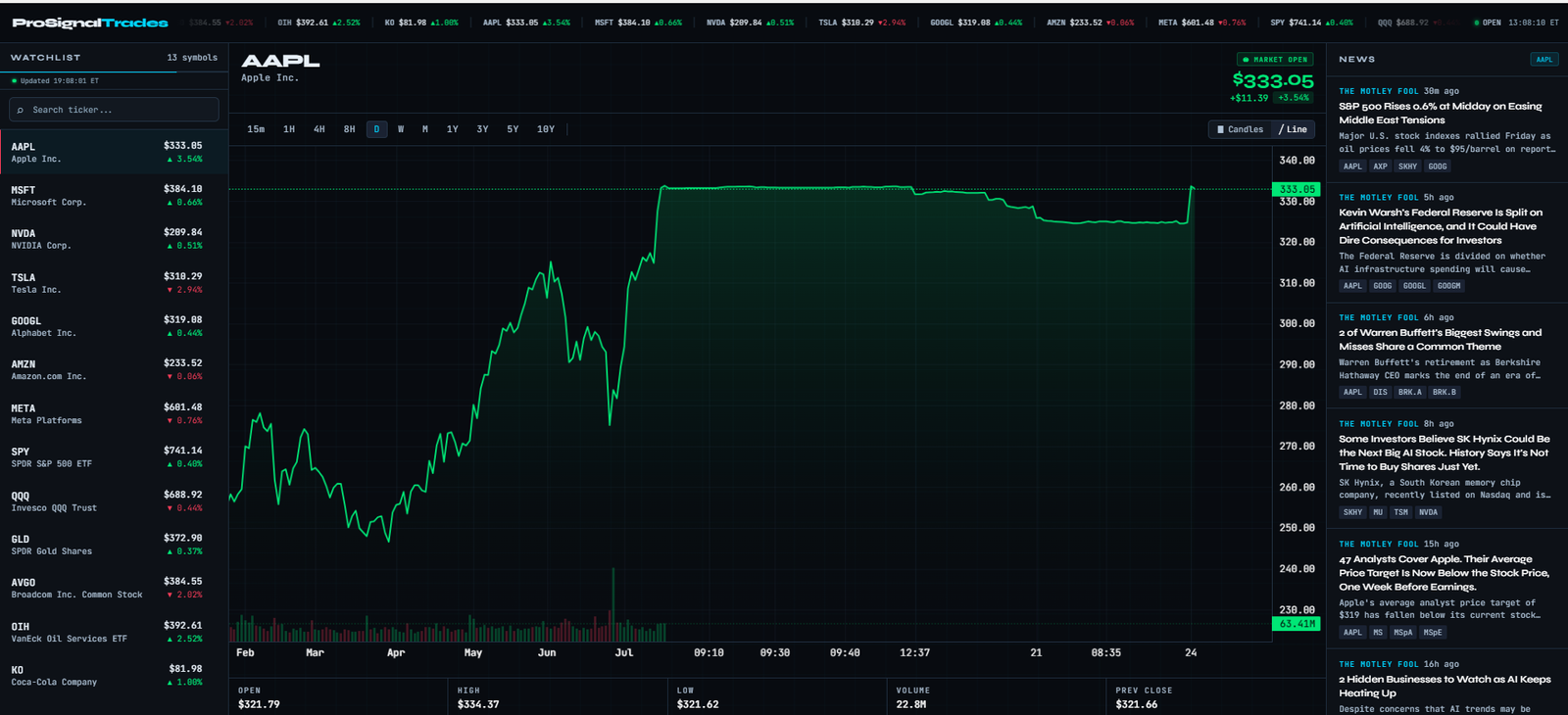Click DIS tag in Buffett article
The height and width of the screenshot is (715, 1568).
pos(1380,392)
